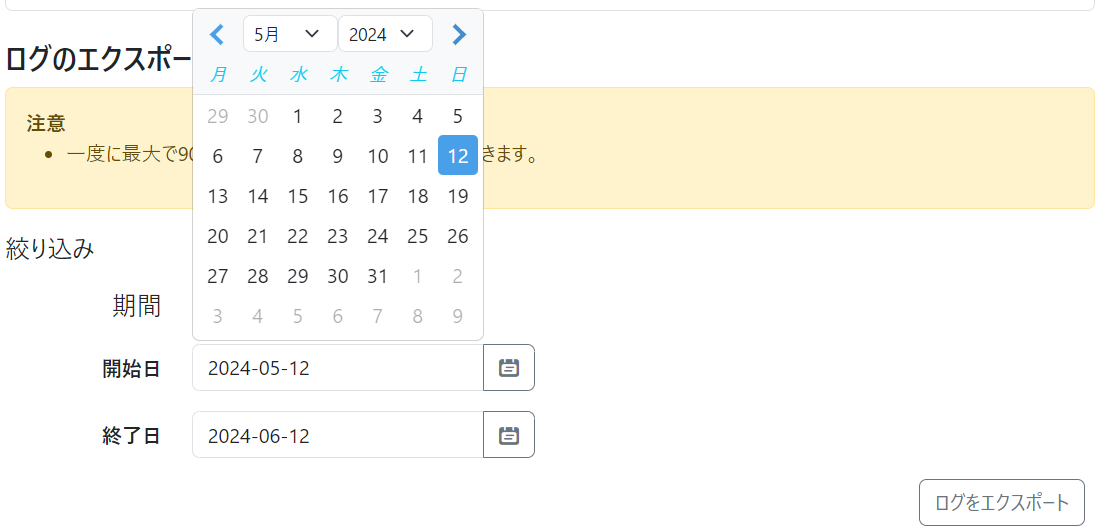Choose May 6 in the Monday column
This screenshot has height=532, width=1104.
tap(218, 156)
